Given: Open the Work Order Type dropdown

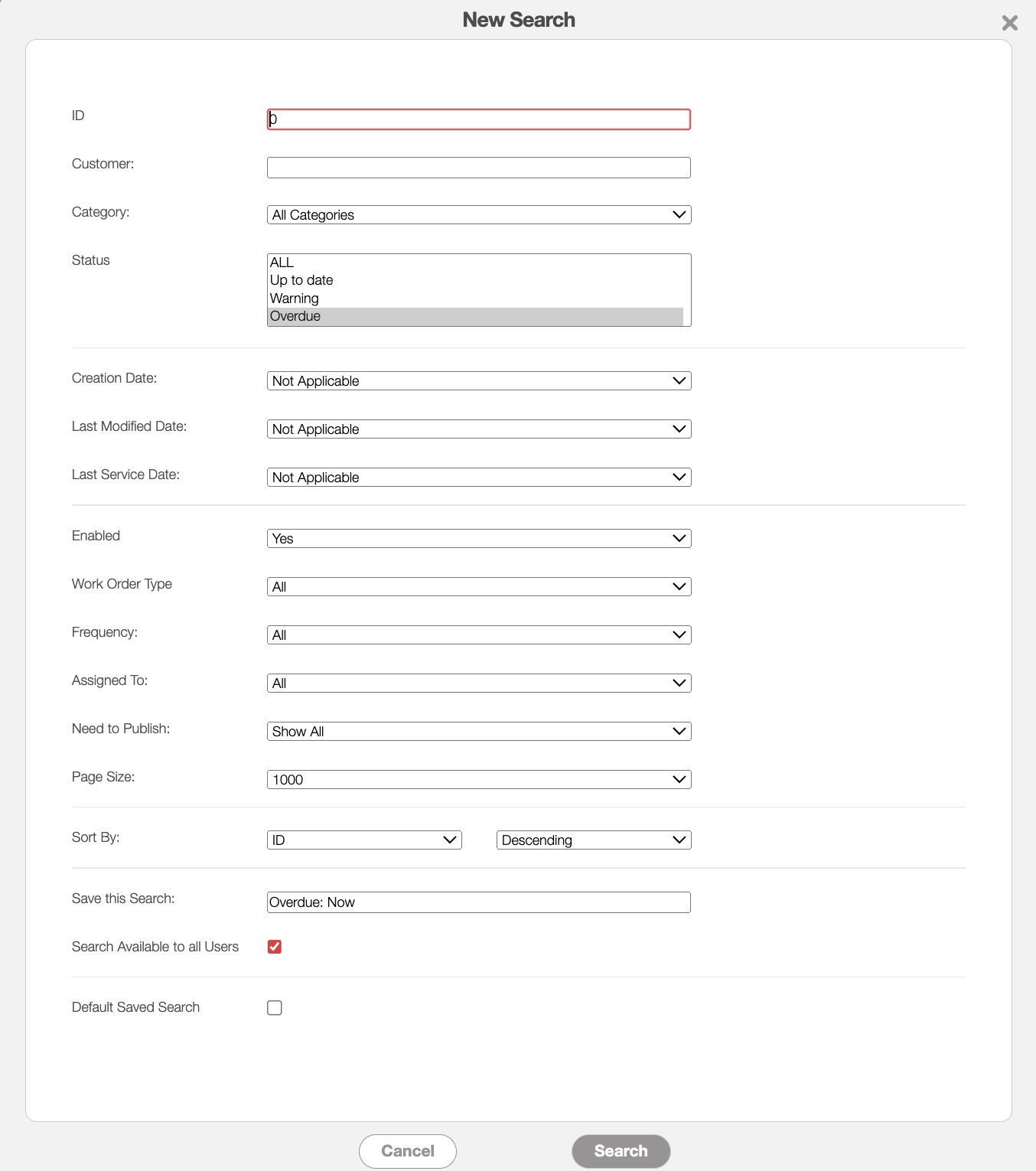Looking at the screenshot, I should point(479,587).
